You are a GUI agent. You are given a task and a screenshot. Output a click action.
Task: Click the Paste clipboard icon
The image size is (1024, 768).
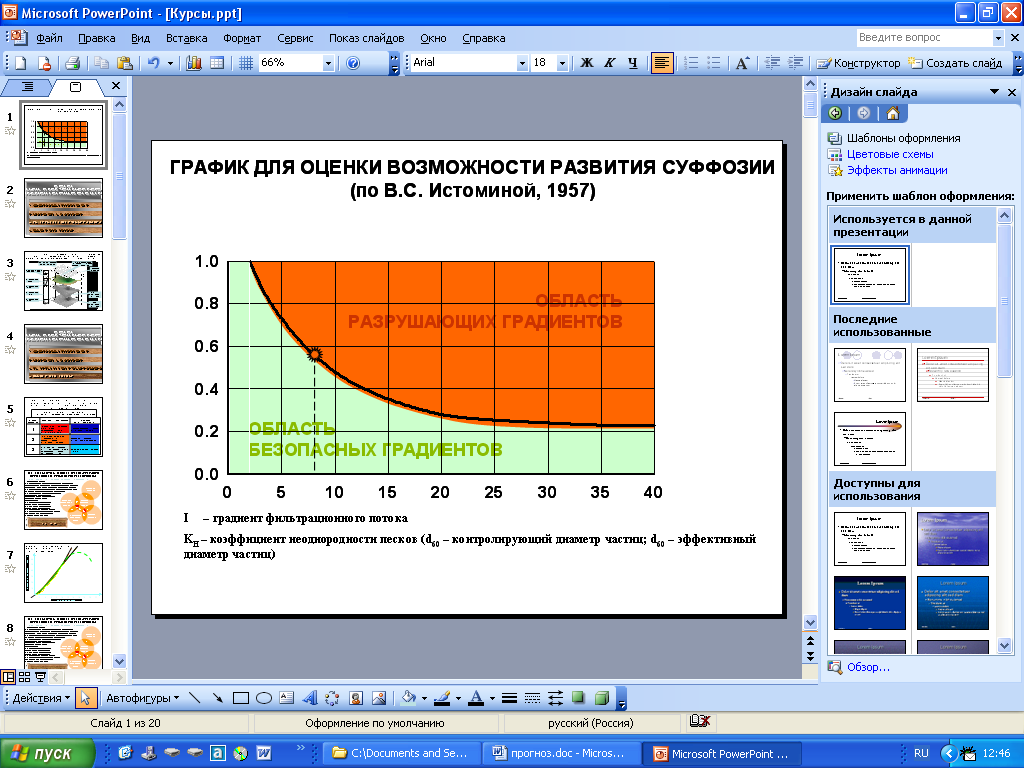[x=124, y=63]
